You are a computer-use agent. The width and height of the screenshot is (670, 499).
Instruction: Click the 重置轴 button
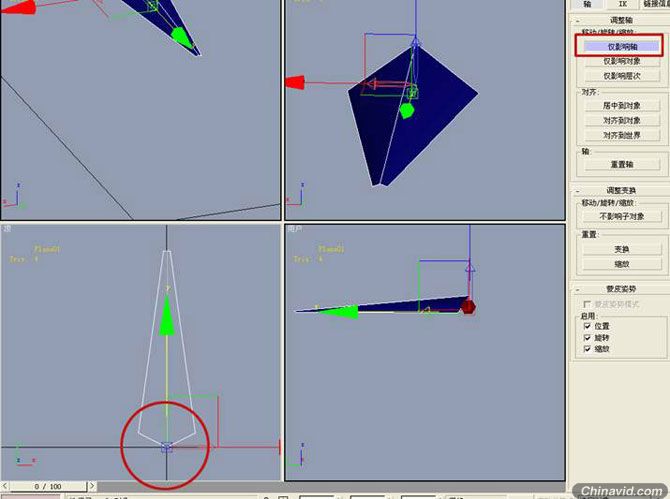coord(622,164)
